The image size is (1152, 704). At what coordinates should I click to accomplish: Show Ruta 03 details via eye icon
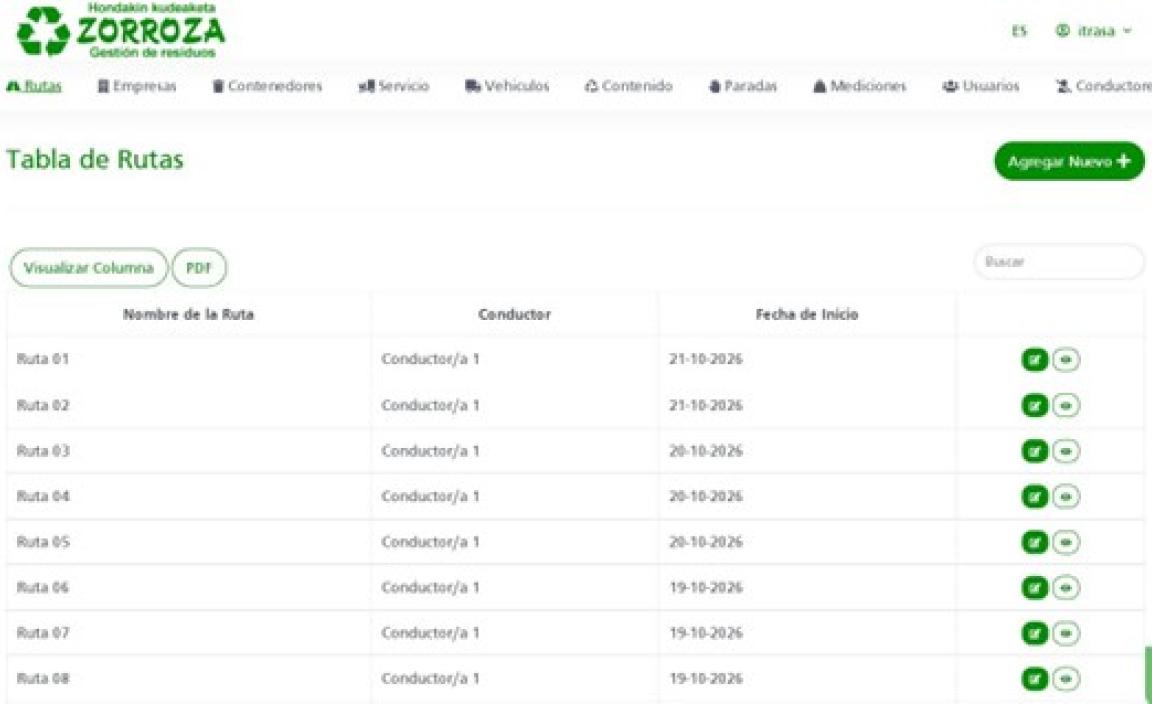pyautogui.click(x=1066, y=450)
